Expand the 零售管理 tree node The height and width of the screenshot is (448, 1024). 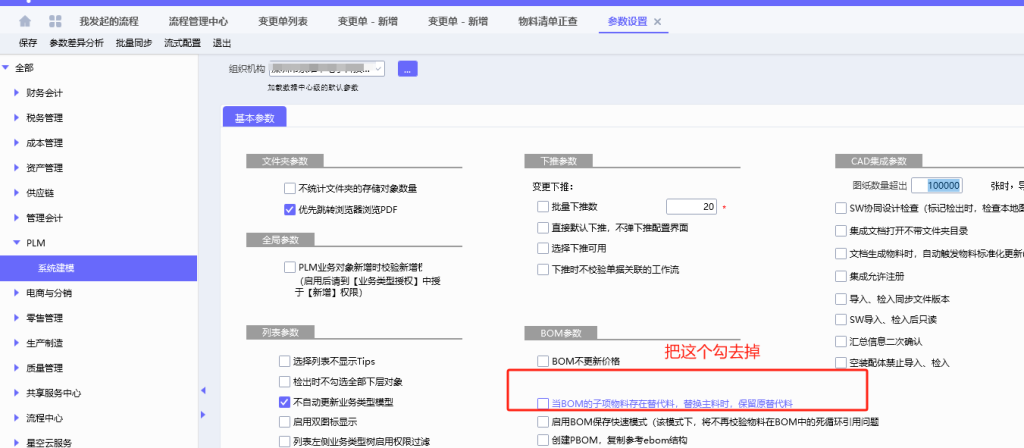tap(17, 318)
